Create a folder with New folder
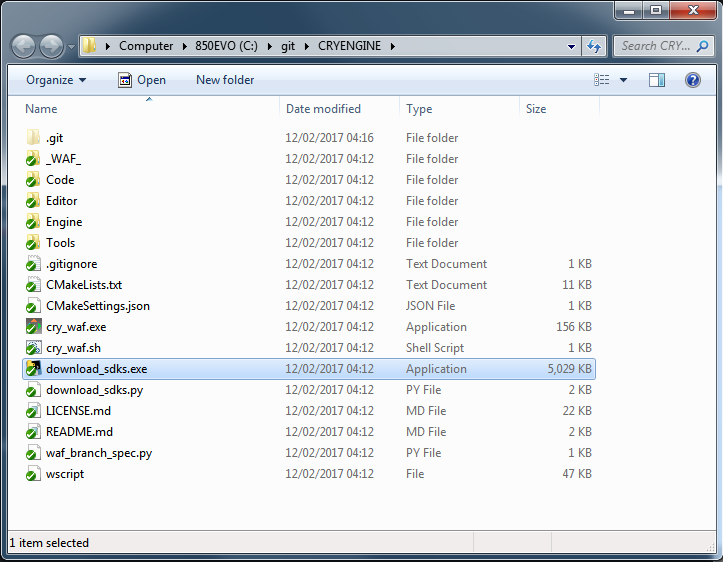This screenshot has height=562, width=723. pyautogui.click(x=225, y=80)
